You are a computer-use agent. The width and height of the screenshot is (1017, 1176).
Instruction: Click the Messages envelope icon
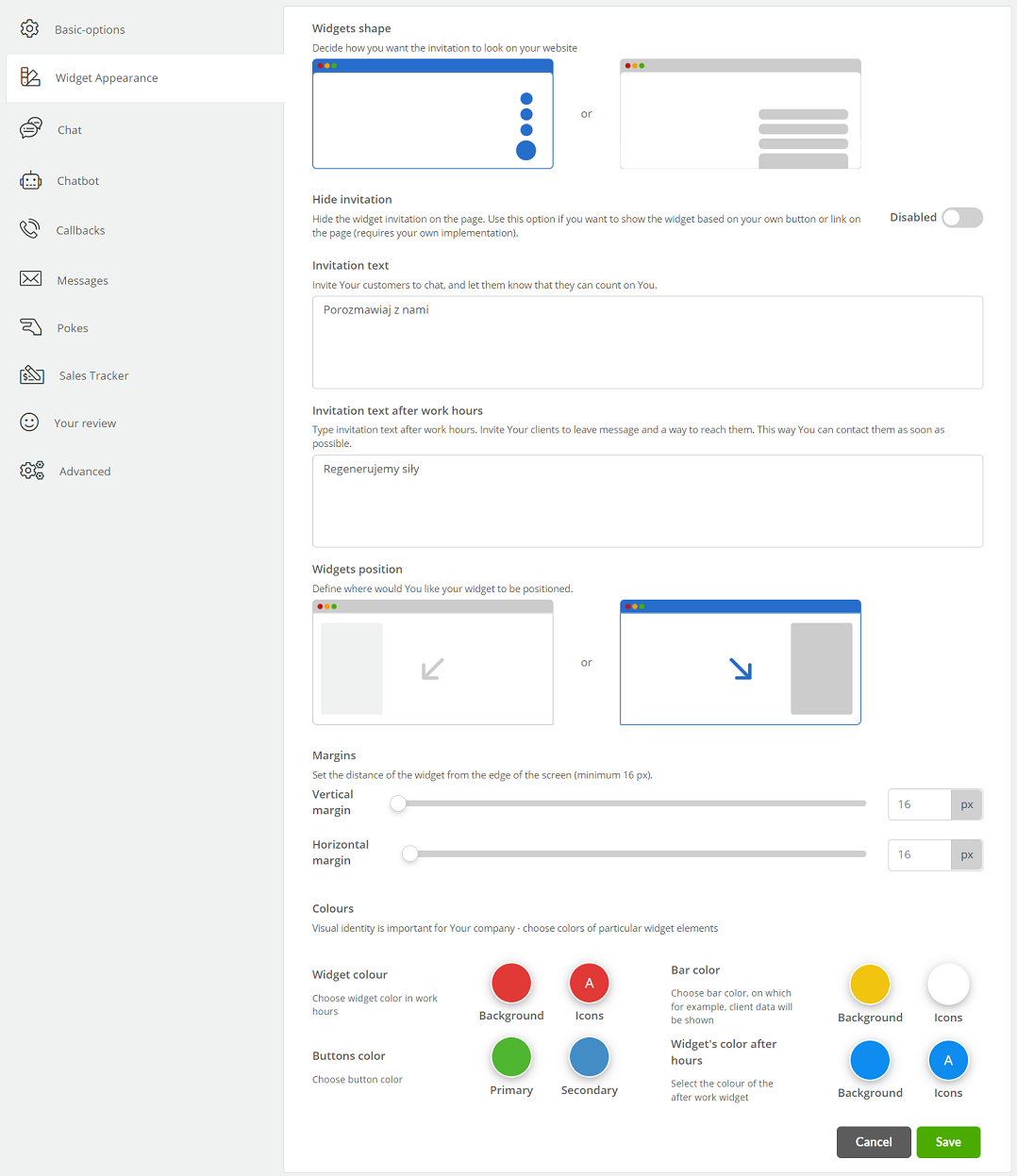point(30,279)
